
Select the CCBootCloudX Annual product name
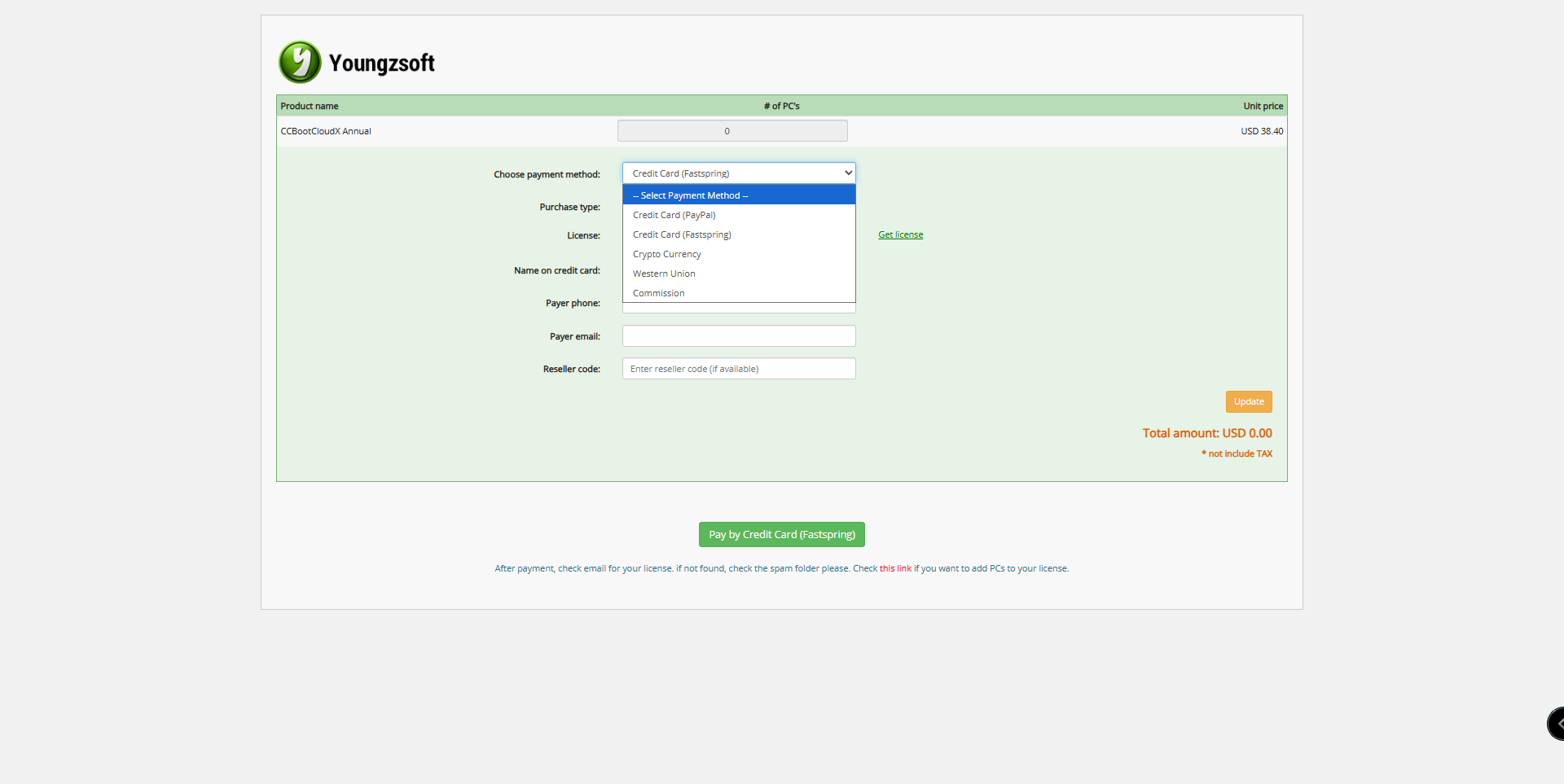(324, 130)
